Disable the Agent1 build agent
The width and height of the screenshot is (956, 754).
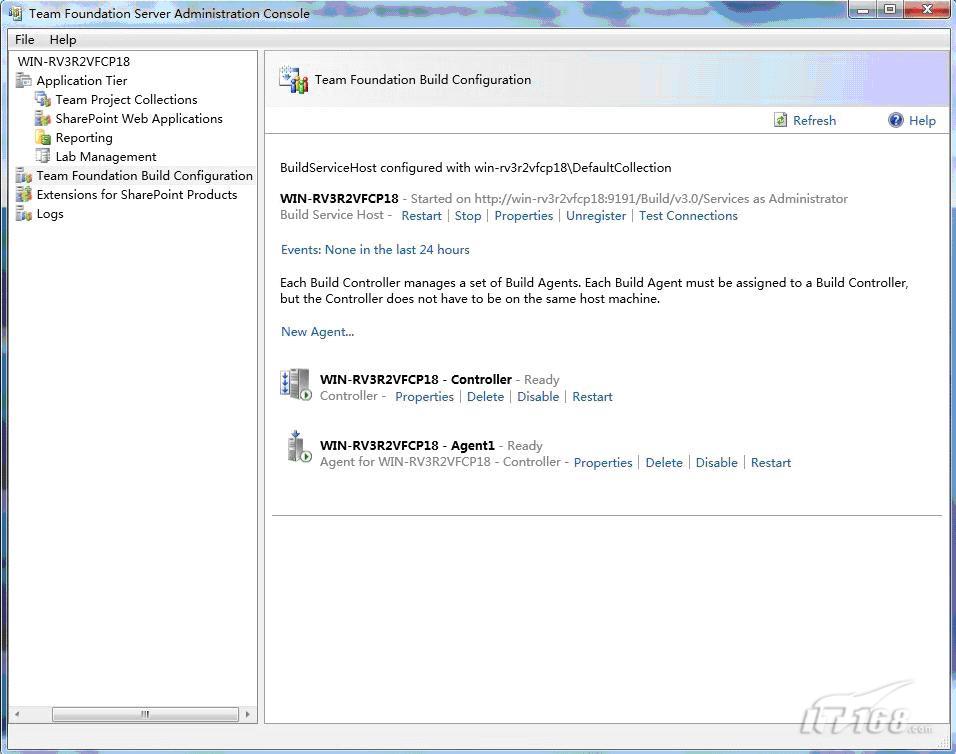[716, 463]
